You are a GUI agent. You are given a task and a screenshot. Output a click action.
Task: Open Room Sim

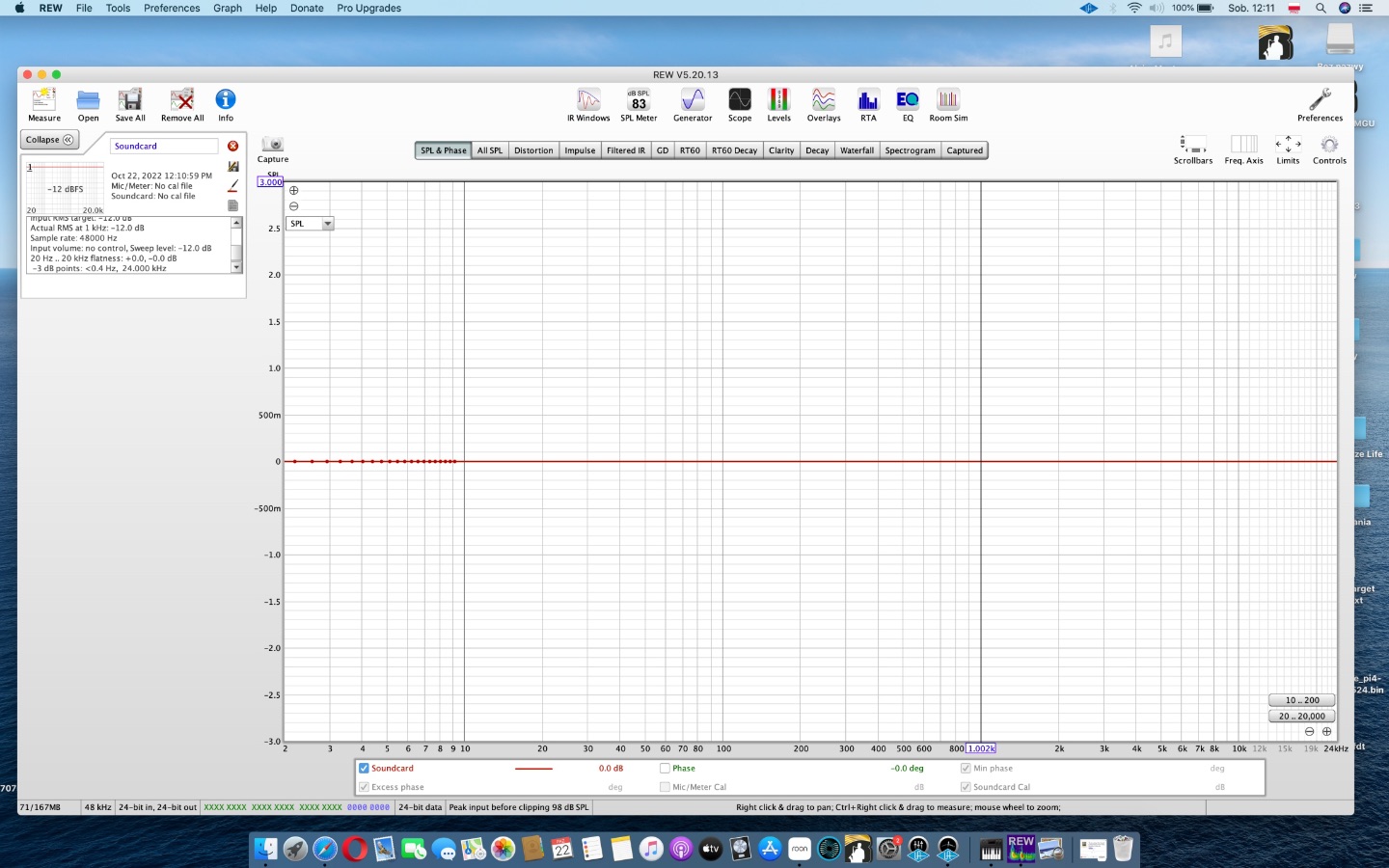coord(948,104)
